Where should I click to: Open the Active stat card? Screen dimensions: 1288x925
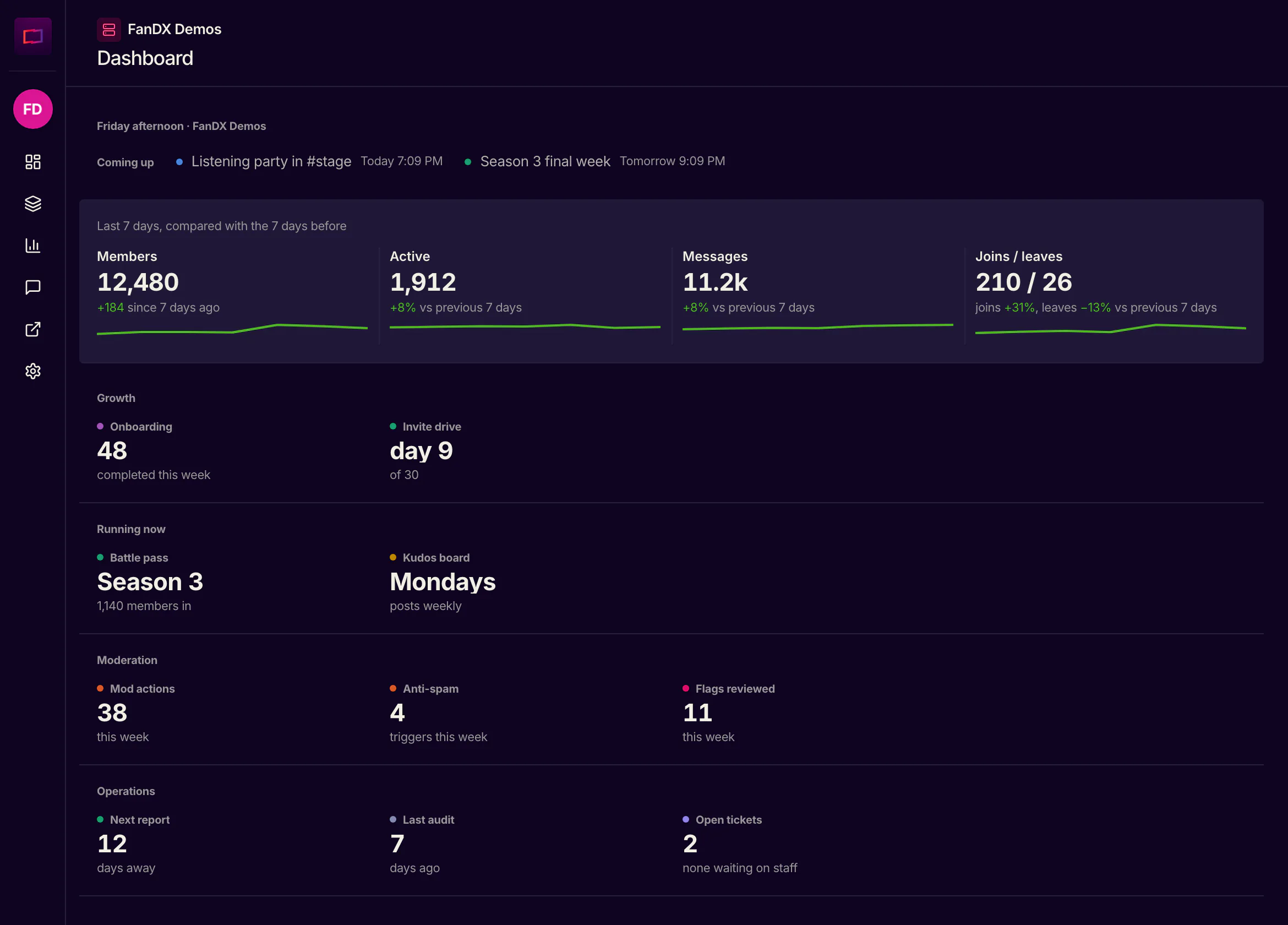[525, 295]
